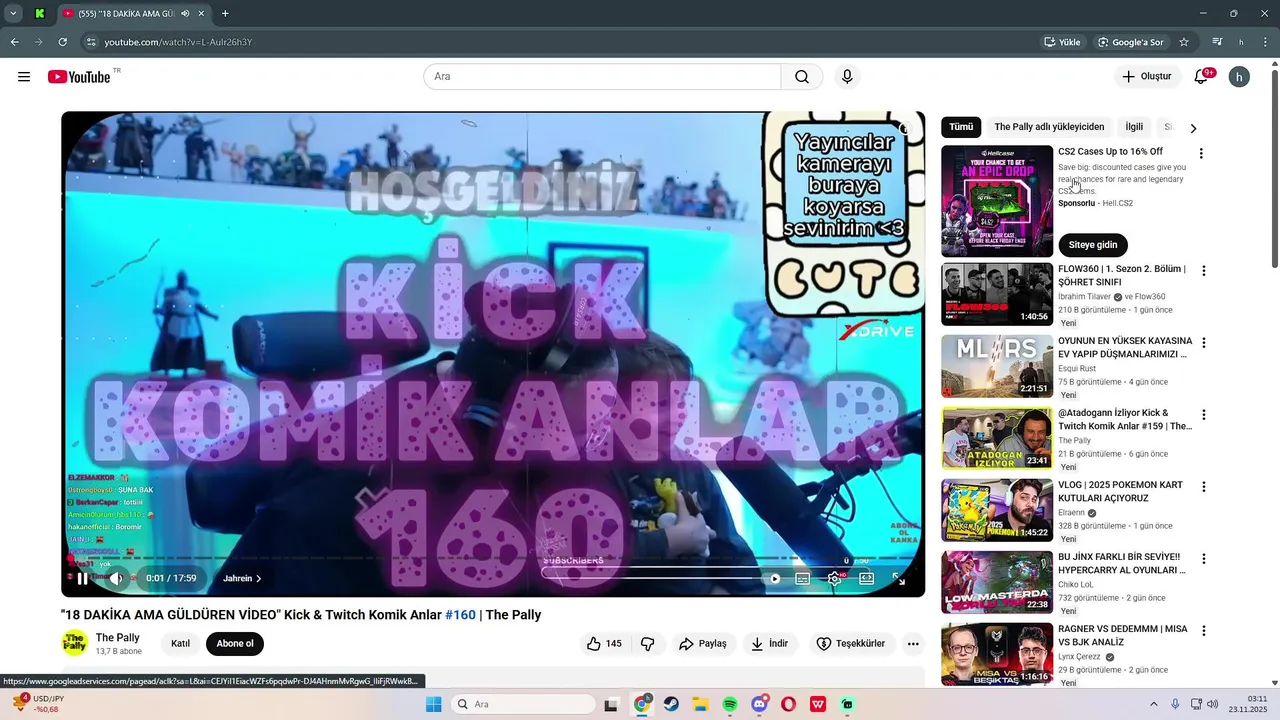This screenshot has height=720, width=1280.
Task: Mute the YouTube tab audio icon
Action: (185, 14)
